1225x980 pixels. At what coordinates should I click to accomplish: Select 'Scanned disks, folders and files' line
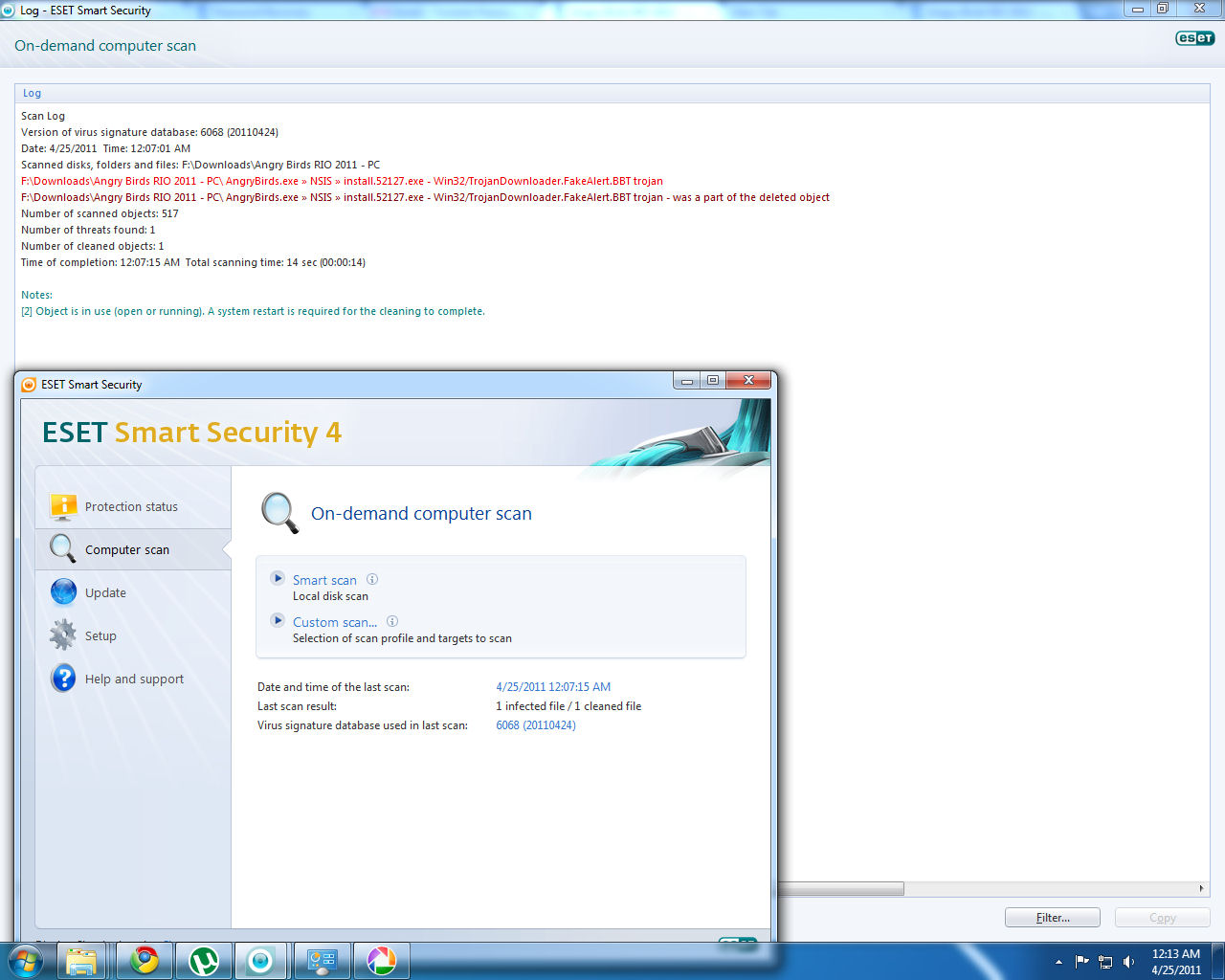tap(200, 165)
